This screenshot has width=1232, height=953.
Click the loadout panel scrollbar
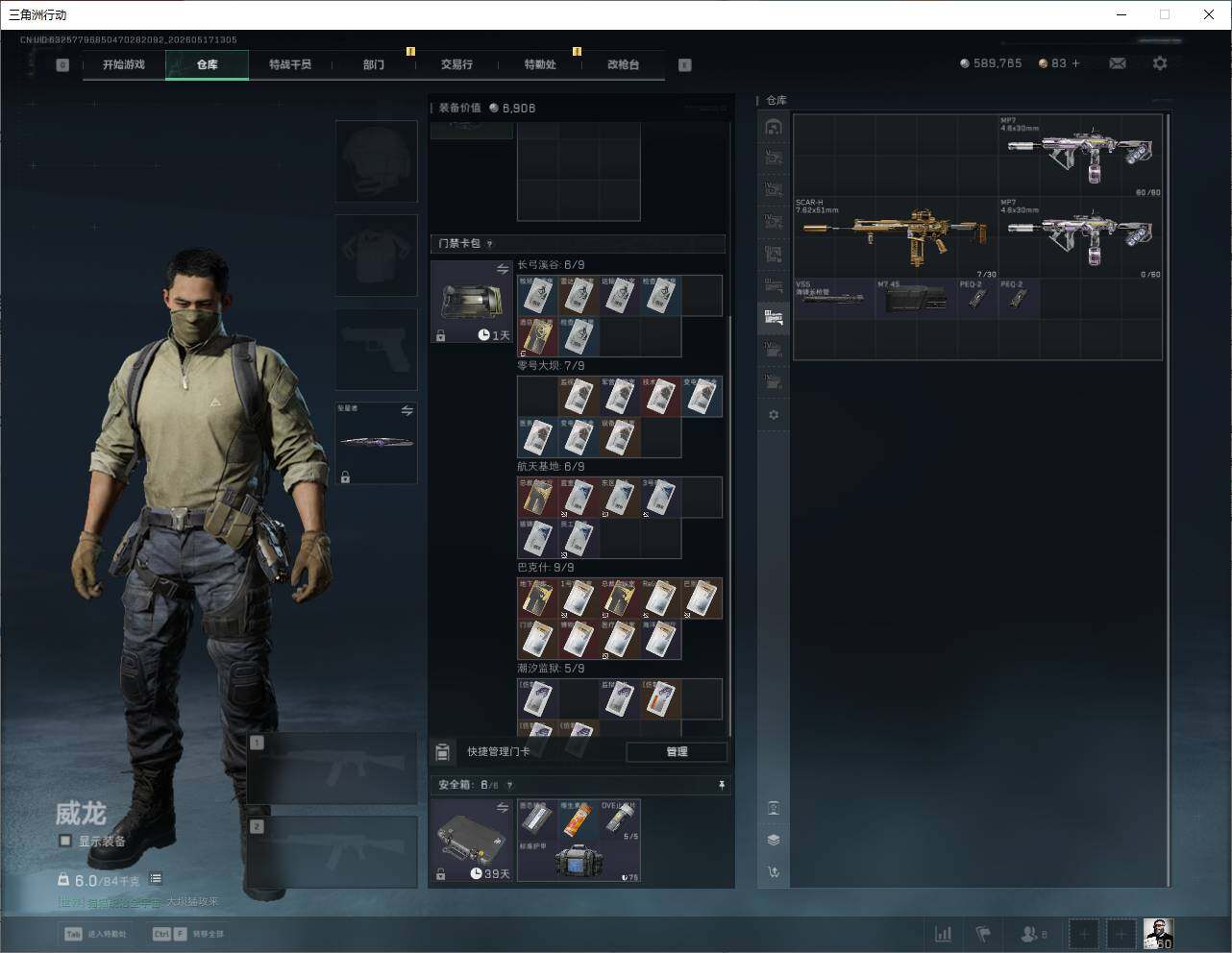point(731,526)
